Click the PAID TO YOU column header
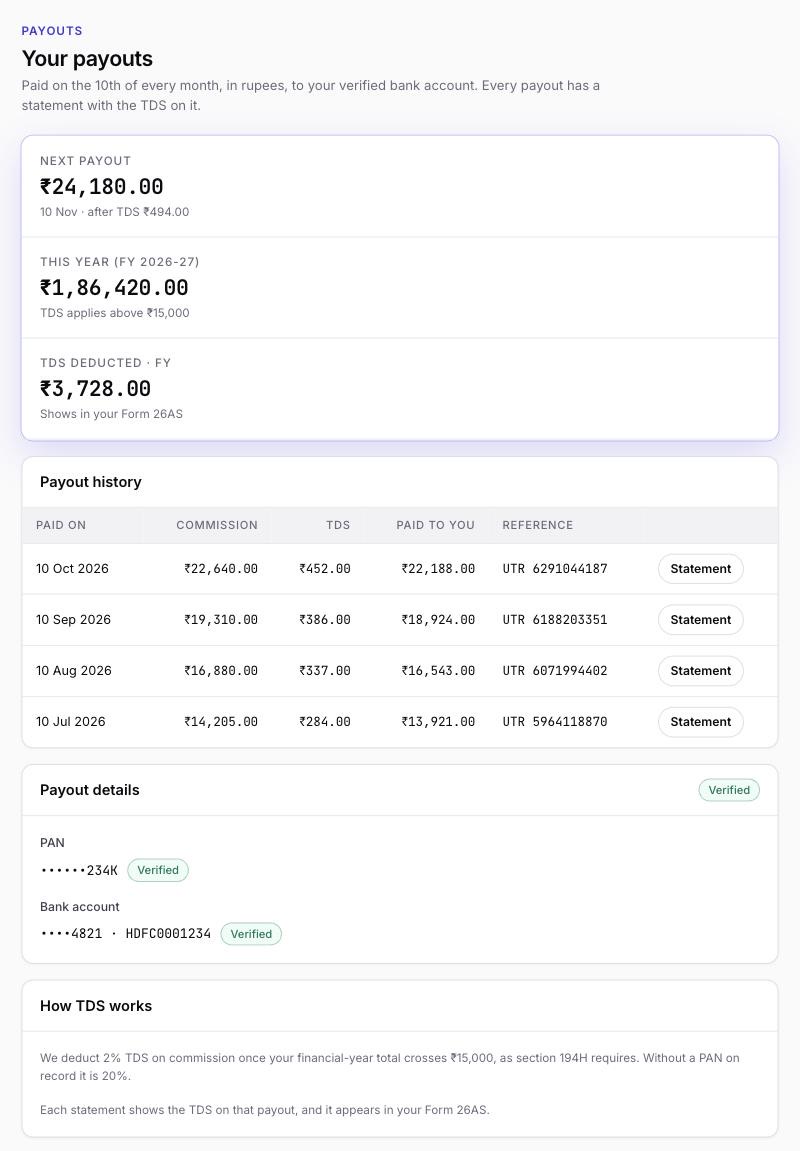 click(x=435, y=525)
